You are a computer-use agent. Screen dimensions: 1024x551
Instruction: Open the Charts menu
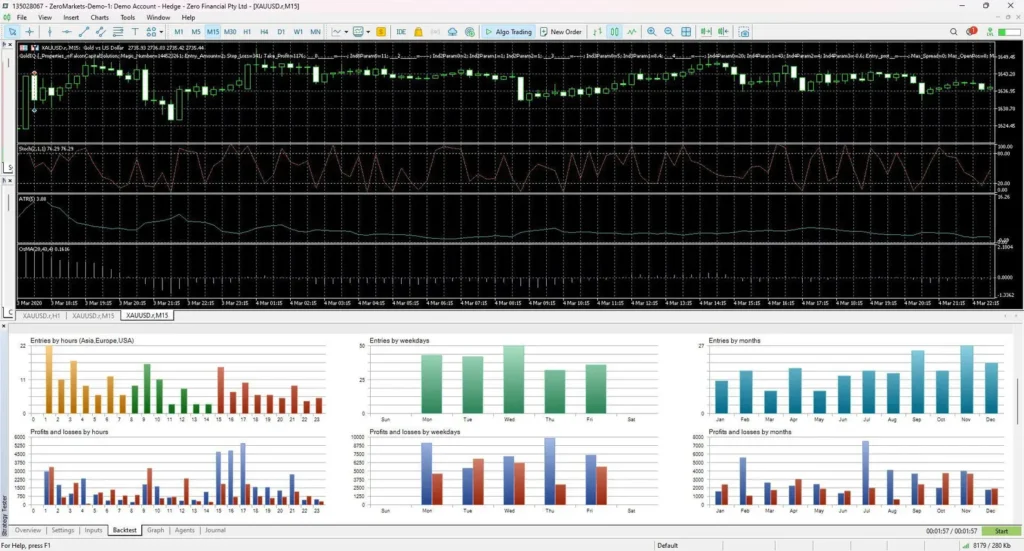coord(100,18)
